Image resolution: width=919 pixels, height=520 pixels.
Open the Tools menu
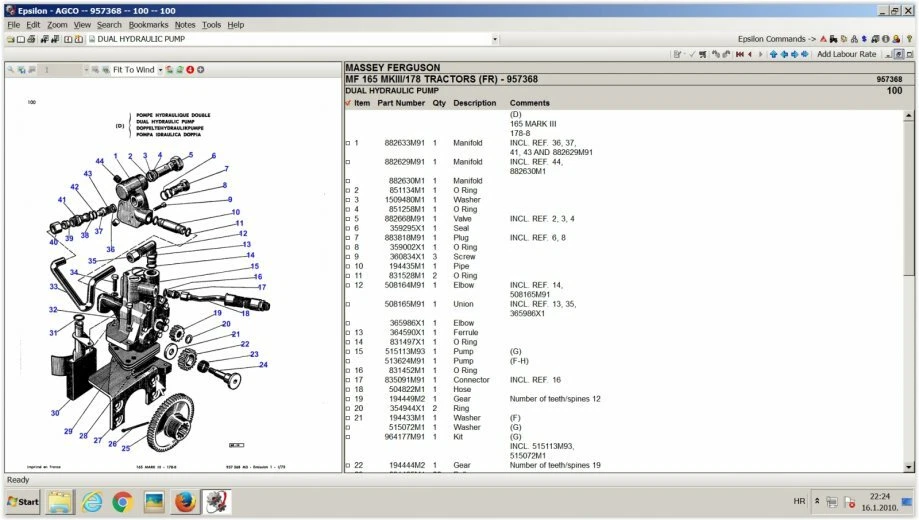[211, 25]
